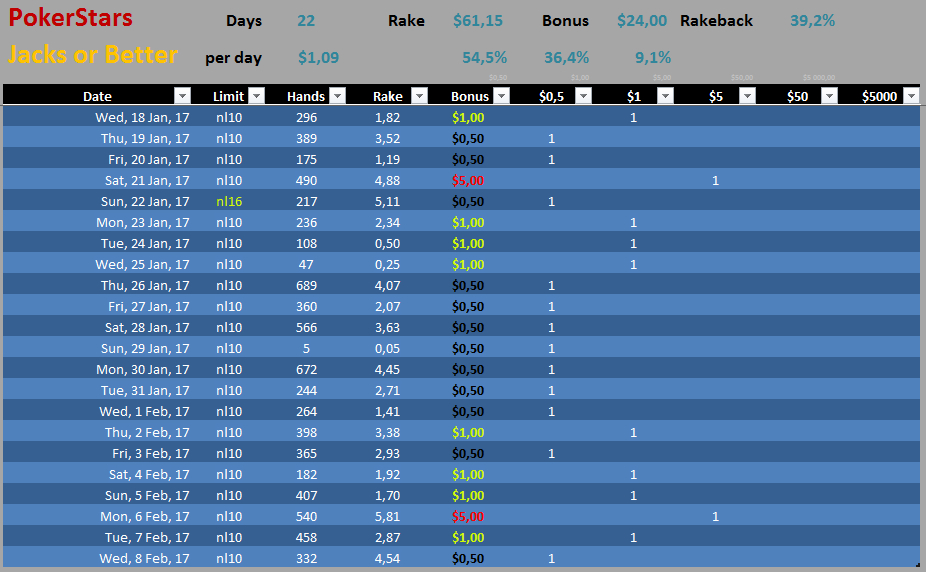The image size is (926, 572).
Task: Select the hands cell 689
Action: 307,286
